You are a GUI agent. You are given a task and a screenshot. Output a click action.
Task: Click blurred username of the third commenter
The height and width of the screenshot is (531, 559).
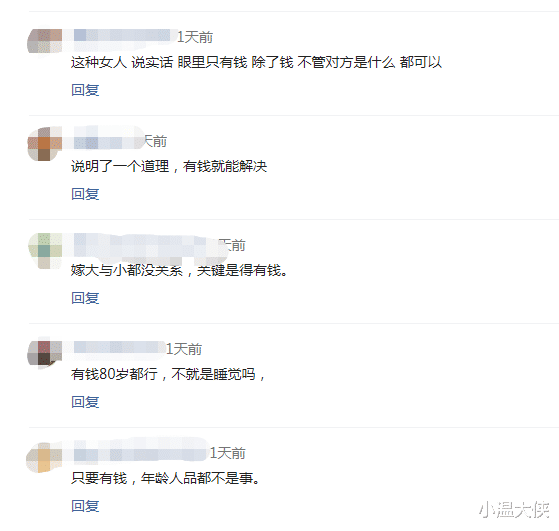(x=146, y=246)
